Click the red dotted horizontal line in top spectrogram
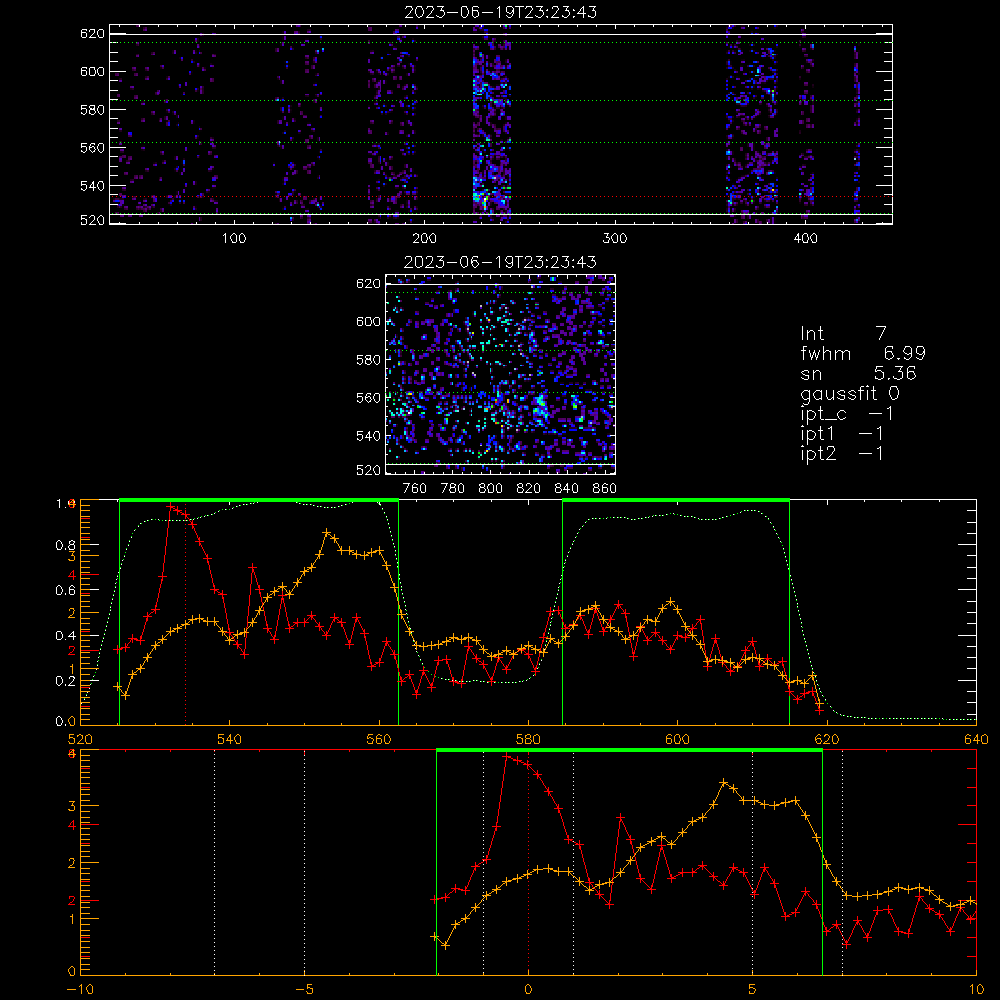The height and width of the screenshot is (1000, 1000). (x=501, y=196)
